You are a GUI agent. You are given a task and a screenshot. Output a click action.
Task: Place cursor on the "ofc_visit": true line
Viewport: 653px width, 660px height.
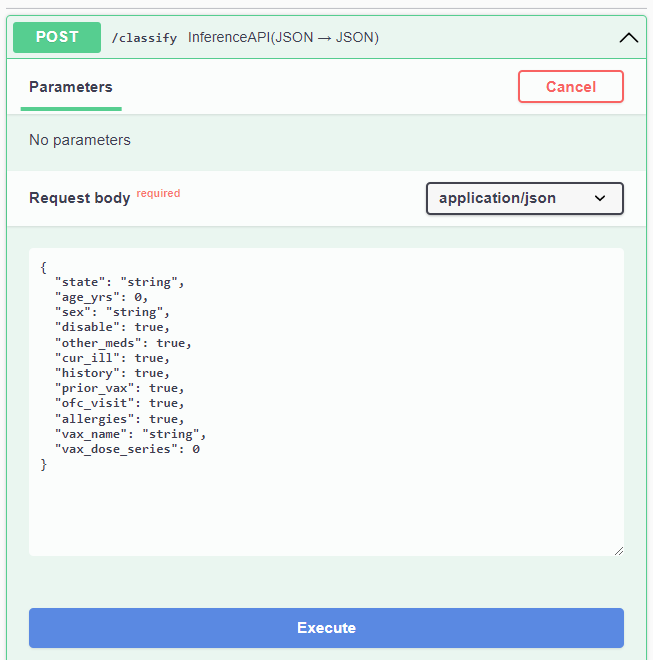tap(120, 403)
